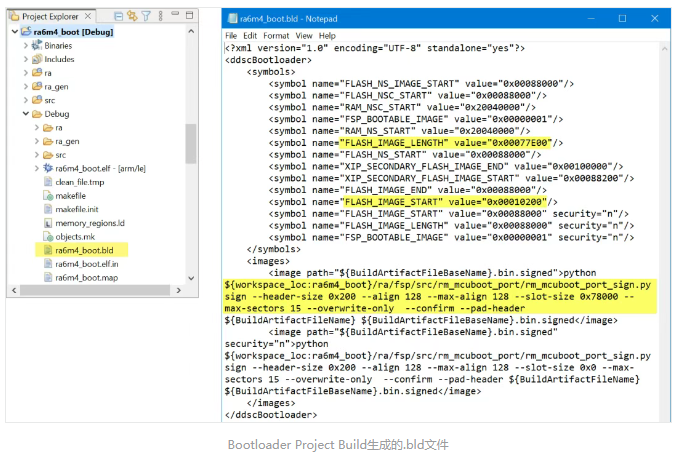Image resolution: width=678 pixels, height=467 pixels.
Task: Click the Project Explorer horizontal scrollbar thumb
Action: [95, 291]
